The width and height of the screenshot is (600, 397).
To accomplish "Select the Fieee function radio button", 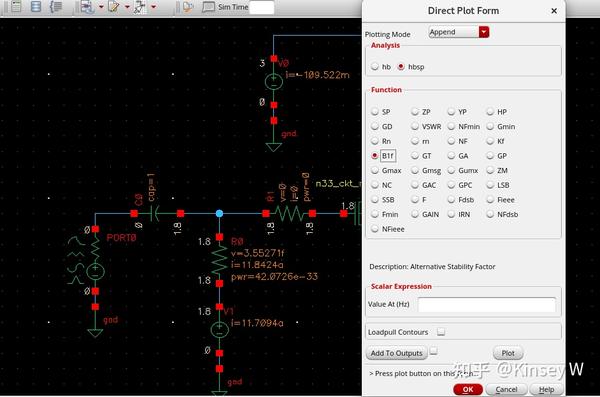I will point(490,199).
